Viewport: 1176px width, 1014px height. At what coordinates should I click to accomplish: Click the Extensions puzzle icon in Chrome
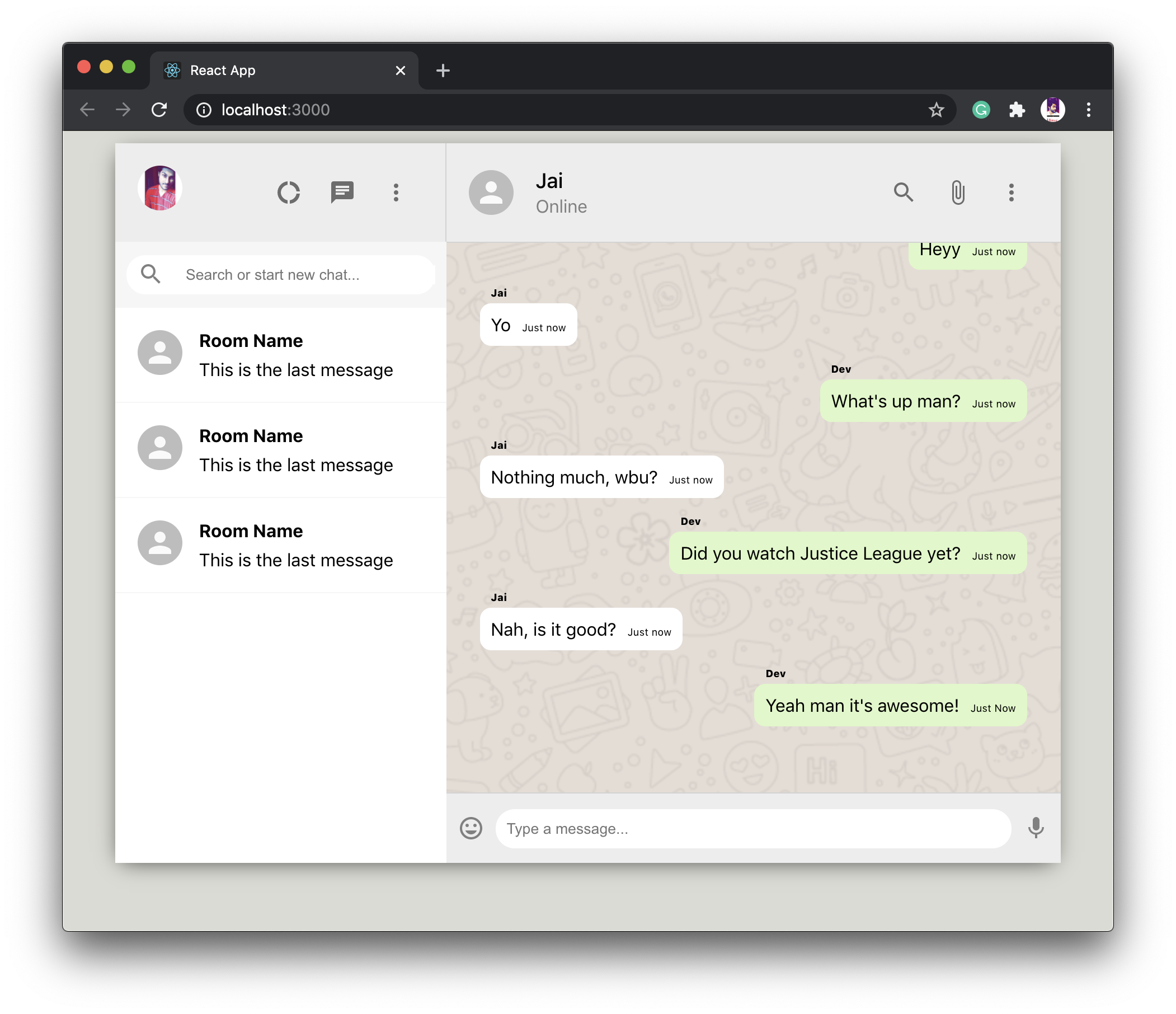pyautogui.click(x=1017, y=110)
